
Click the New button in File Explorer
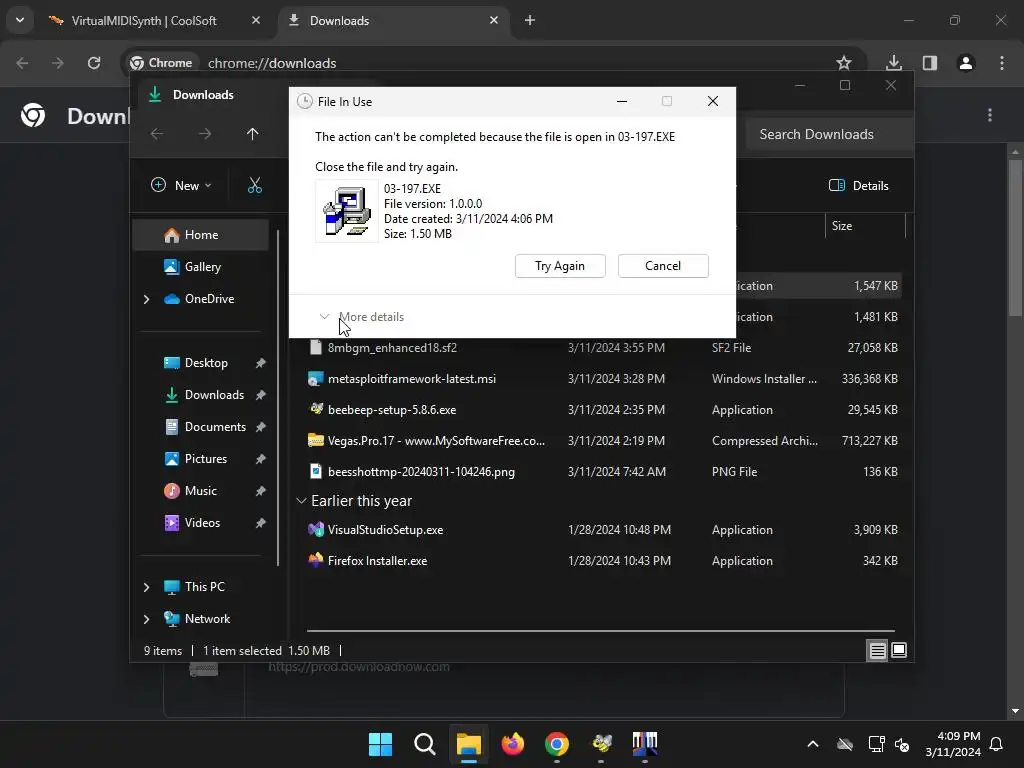[181, 185]
